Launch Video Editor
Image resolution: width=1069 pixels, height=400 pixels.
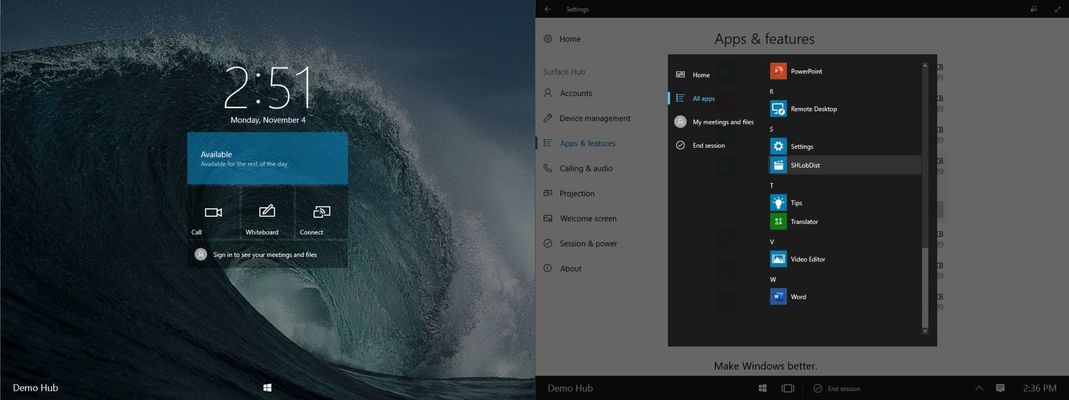pos(845,259)
